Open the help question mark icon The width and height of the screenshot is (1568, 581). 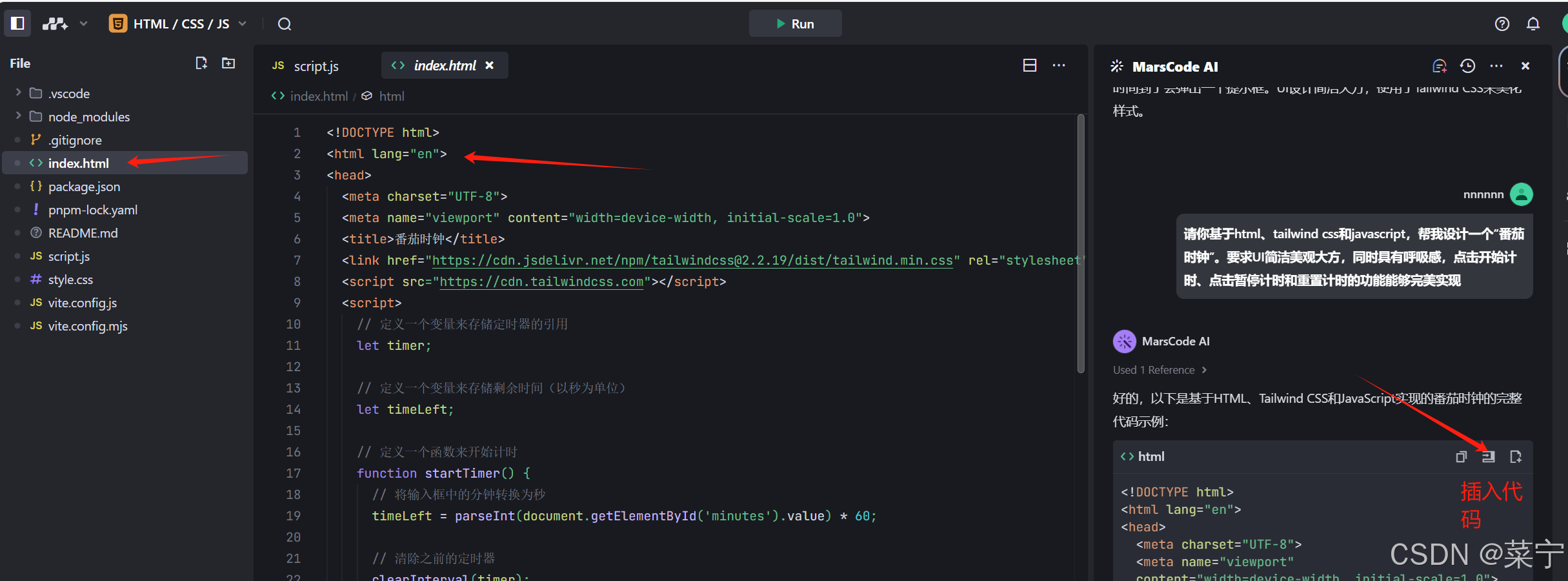click(x=1502, y=24)
